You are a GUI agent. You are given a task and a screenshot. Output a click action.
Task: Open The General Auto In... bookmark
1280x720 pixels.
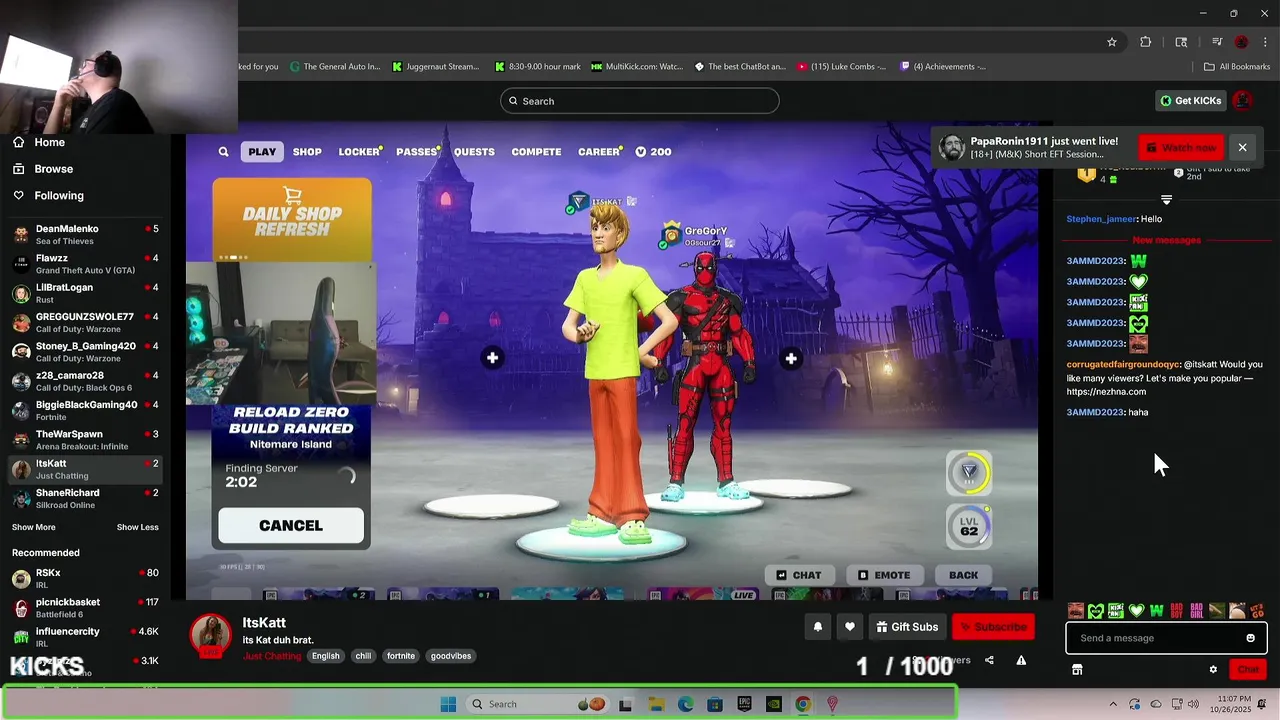tap(335, 67)
